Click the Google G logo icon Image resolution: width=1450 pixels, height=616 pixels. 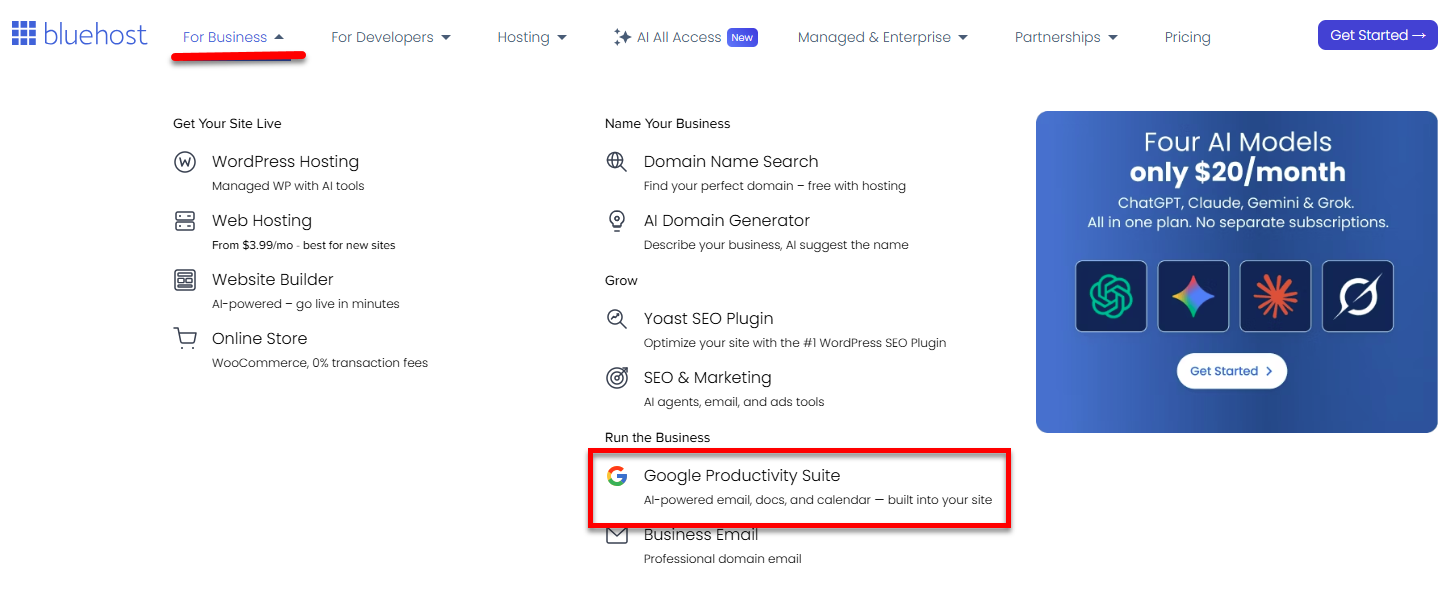coord(617,476)
